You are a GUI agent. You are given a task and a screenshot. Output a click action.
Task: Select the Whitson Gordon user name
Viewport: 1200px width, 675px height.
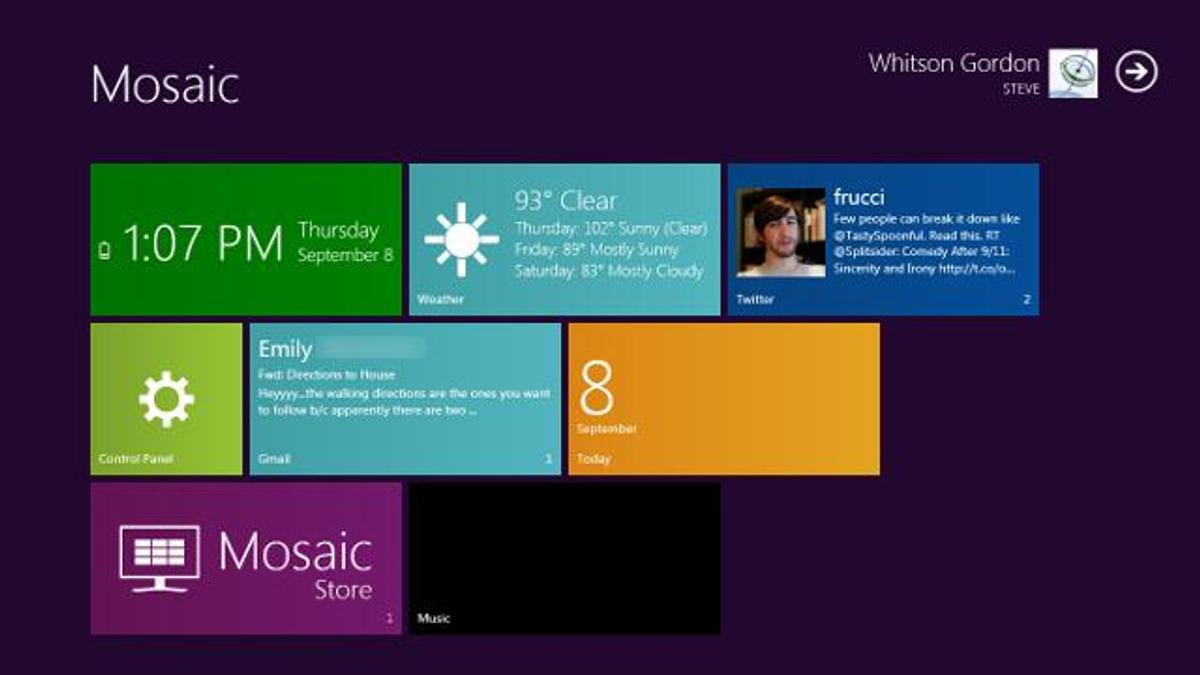[x=954, y=63]
